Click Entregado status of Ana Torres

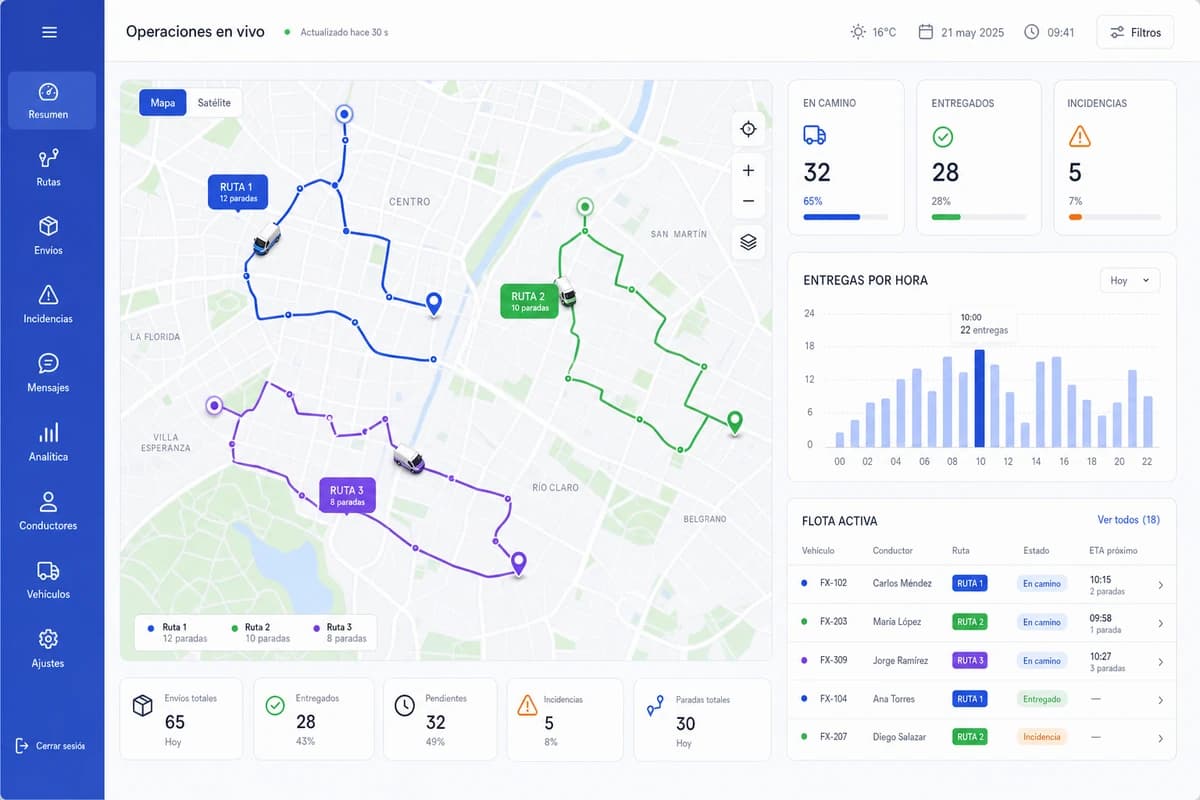[1042, 699]
